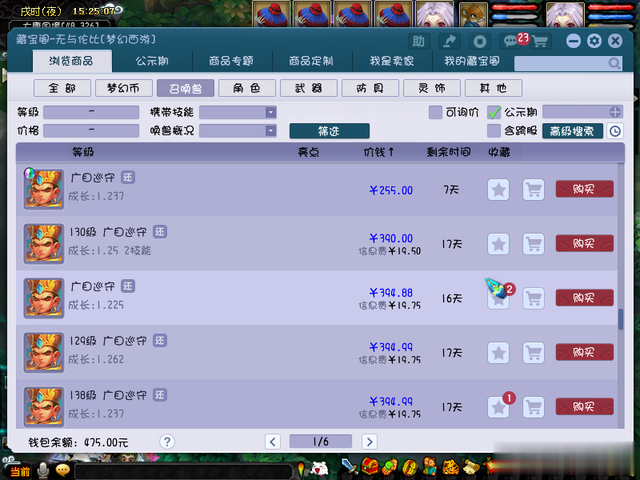Select the 梦幻币 category

tap(124, 88)
